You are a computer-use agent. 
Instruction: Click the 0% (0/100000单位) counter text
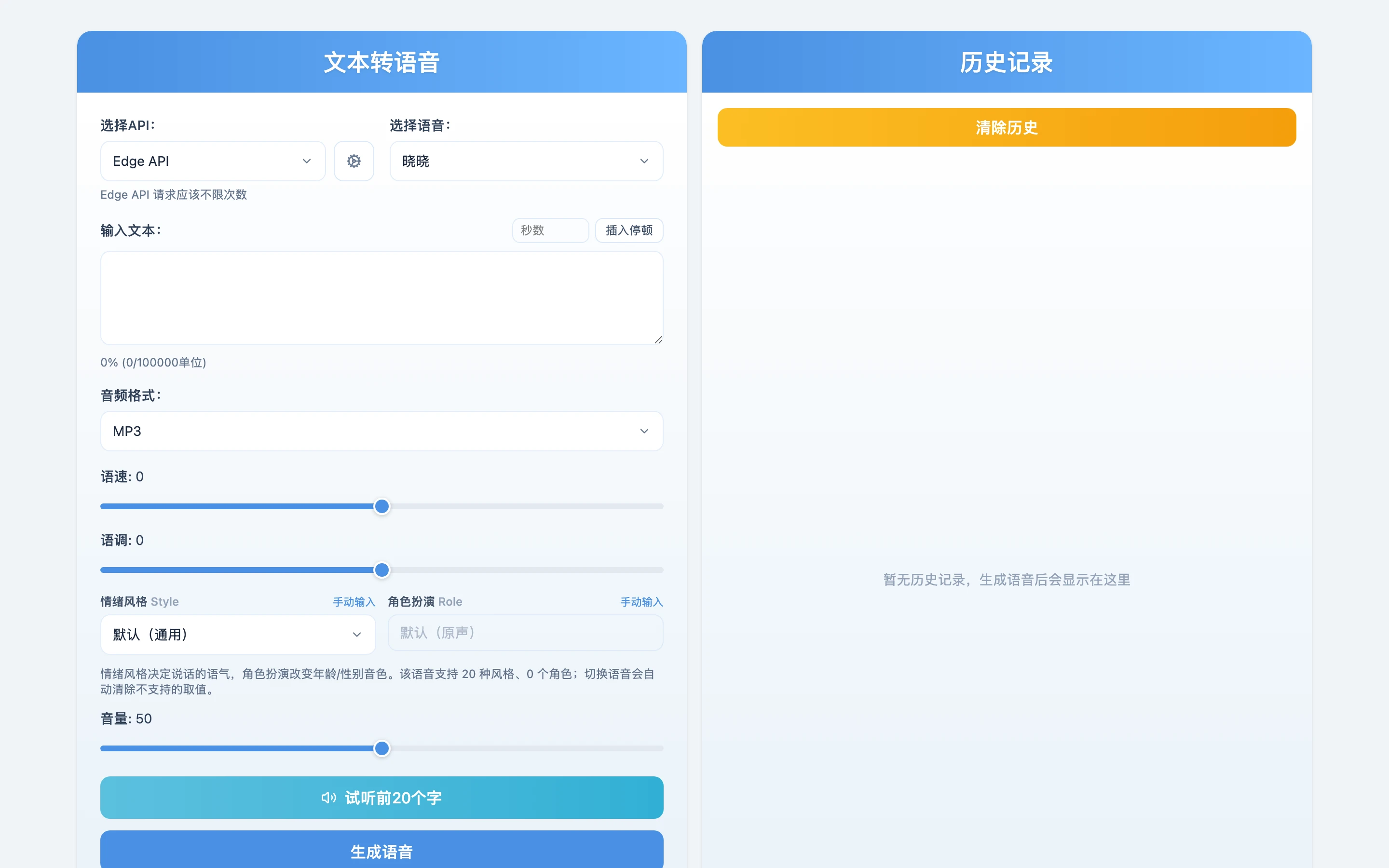click(153, 362)
